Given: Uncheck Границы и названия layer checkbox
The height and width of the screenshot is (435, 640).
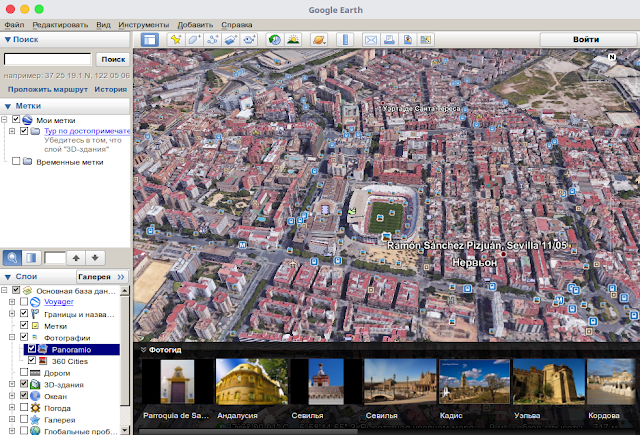Looking at the screenshot, I should click(24, 313).
